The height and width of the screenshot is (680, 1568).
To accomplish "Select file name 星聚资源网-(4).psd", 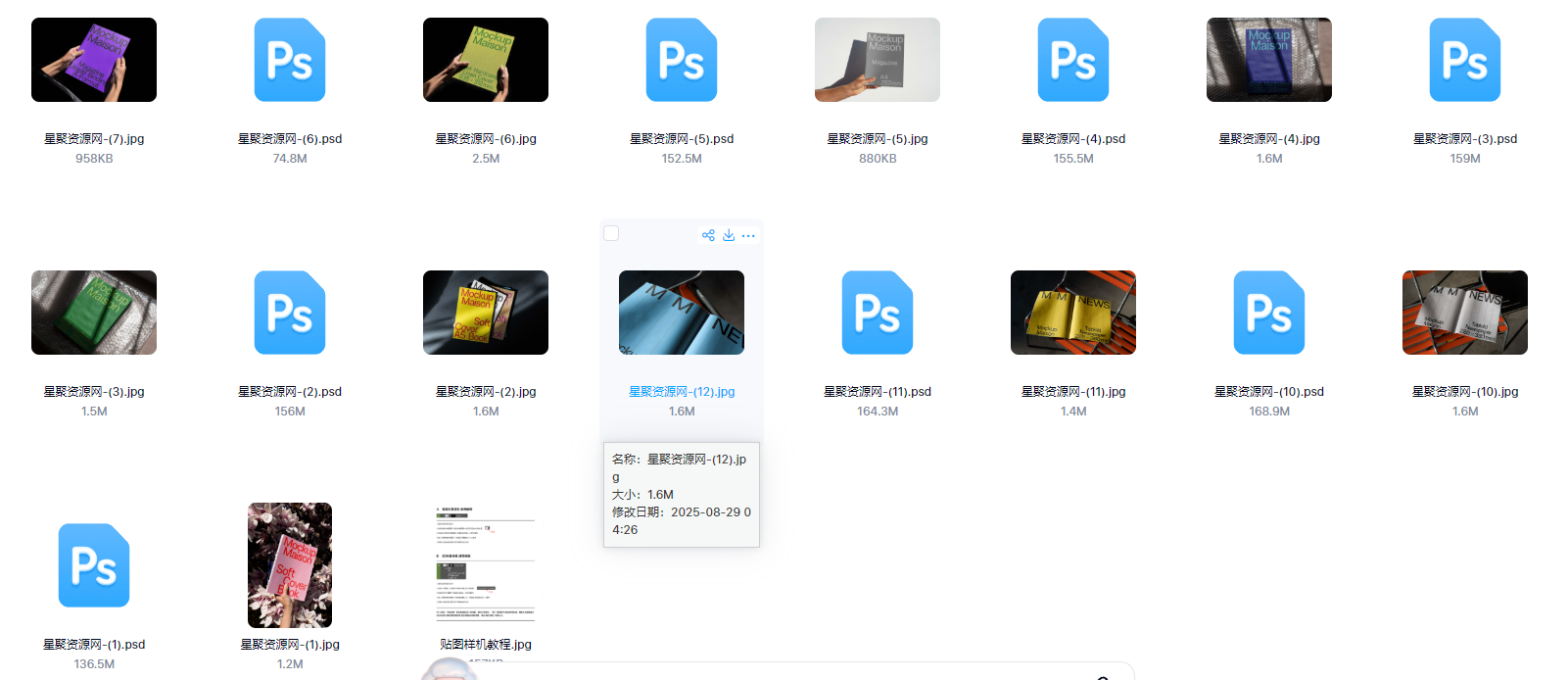I will (1073, 139).
